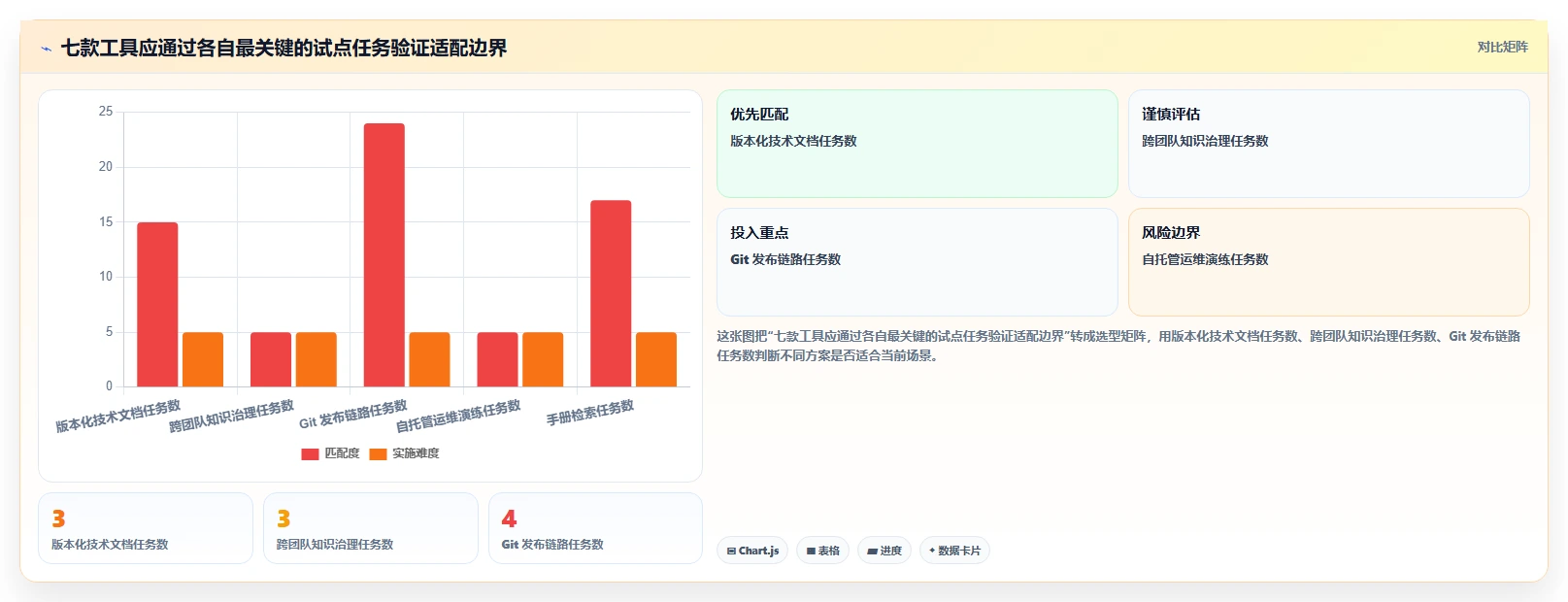The height and width of the screenshot is (602, 1568).
Task: Open the 投入重点 matrix card
Action: [917, 262]
